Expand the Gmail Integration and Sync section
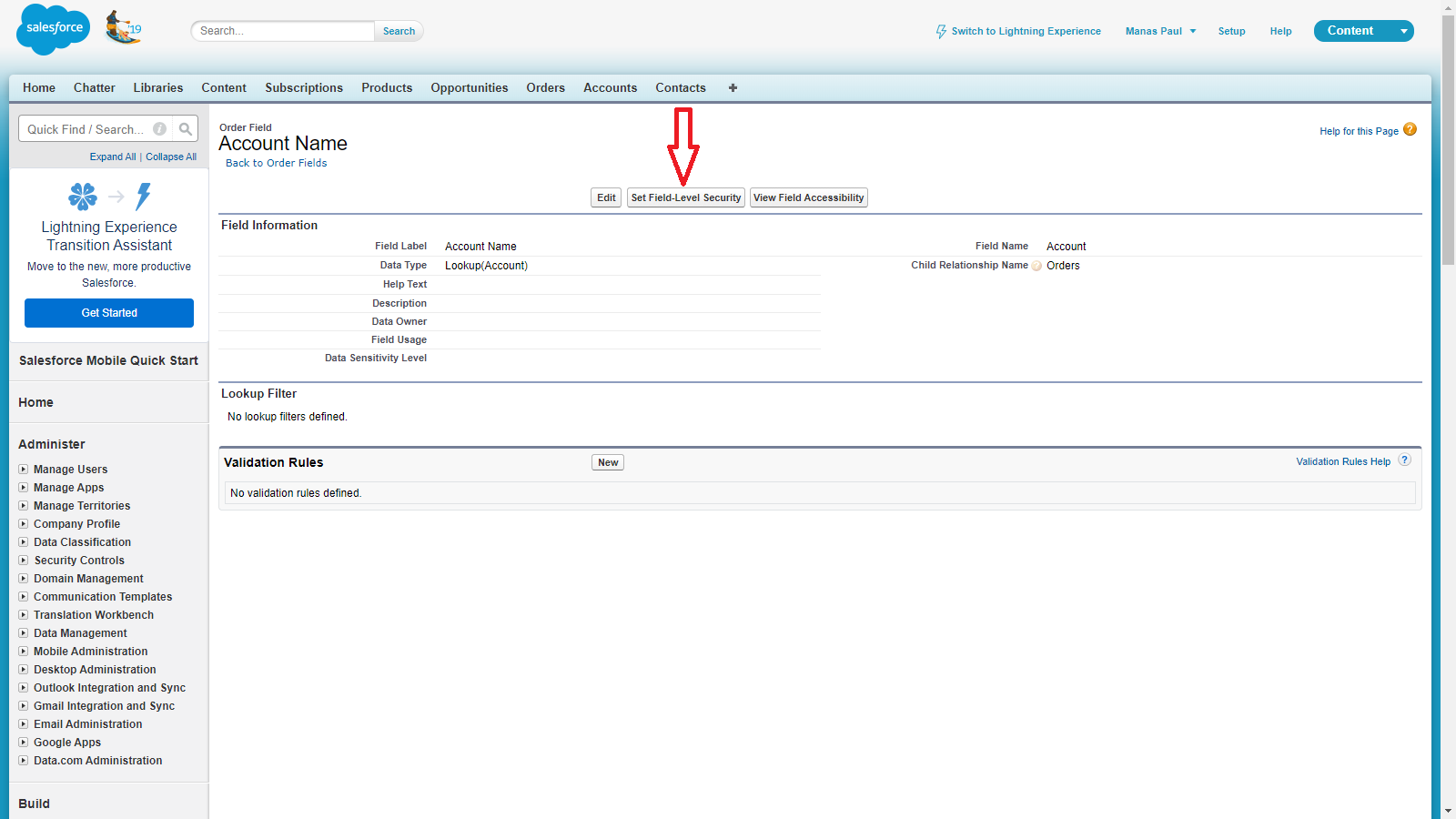1456x819 pixels. (x=23, y=706)
